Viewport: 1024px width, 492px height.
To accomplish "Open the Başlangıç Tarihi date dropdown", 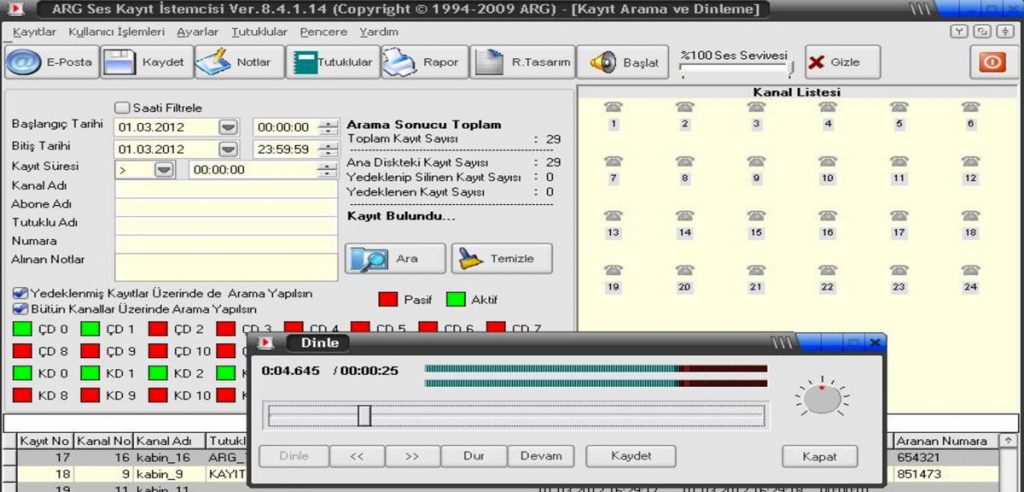I will tap(228, 128).
